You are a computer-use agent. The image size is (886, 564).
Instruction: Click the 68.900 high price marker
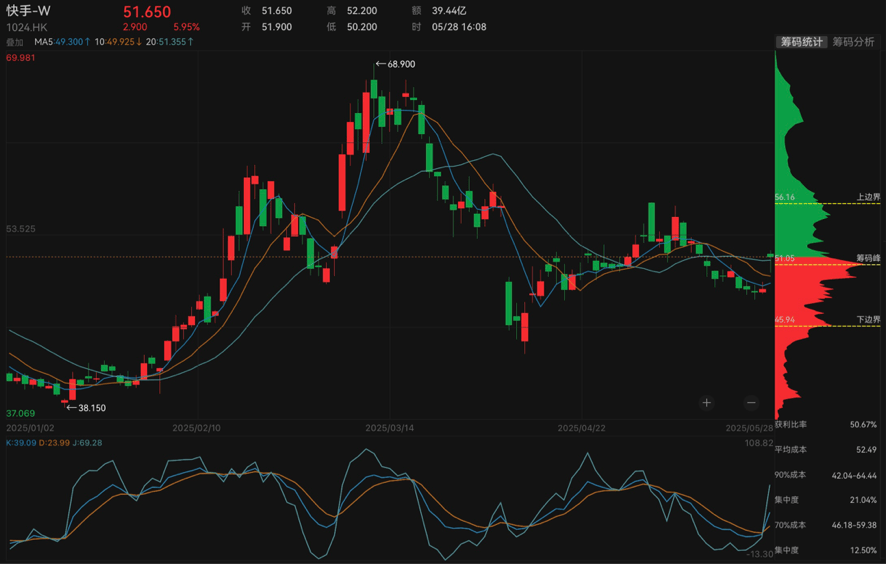click(x=395, y=64)
